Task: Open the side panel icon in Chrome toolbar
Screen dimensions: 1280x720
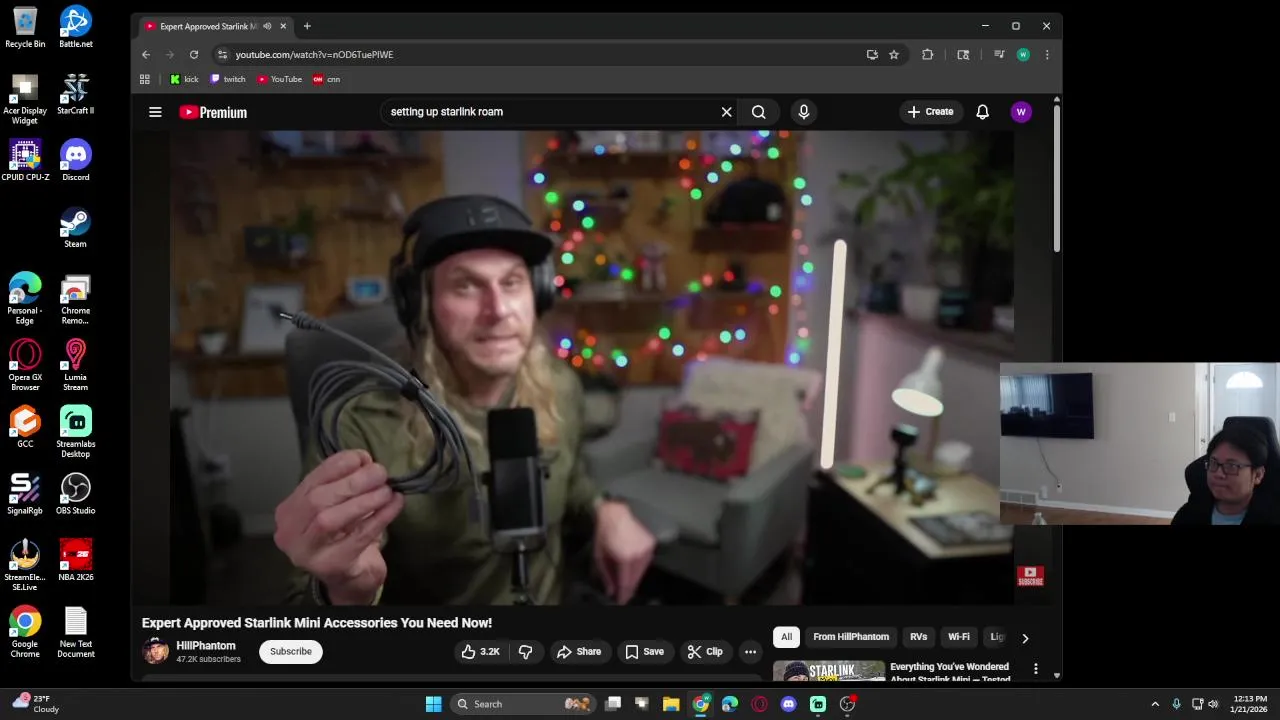Action: (x=963, y=55)
